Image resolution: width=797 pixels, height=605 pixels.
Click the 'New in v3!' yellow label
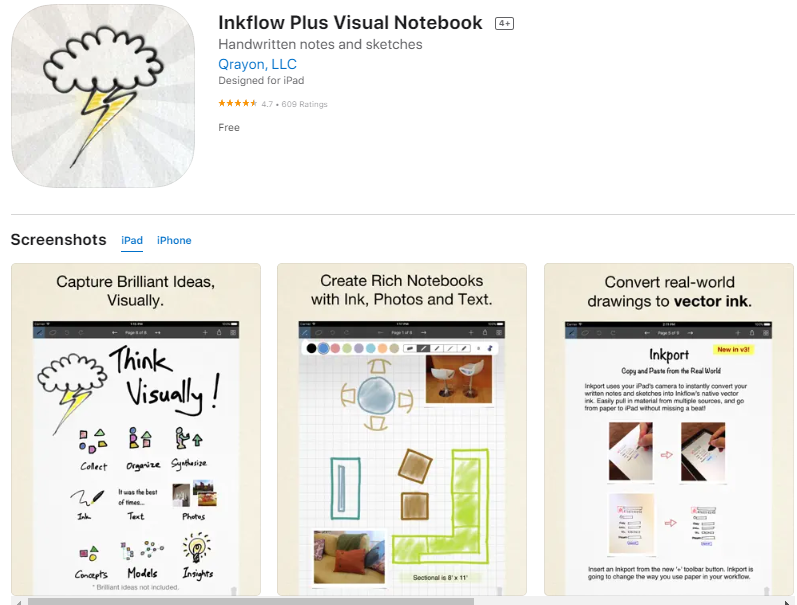tap(733, 350)
